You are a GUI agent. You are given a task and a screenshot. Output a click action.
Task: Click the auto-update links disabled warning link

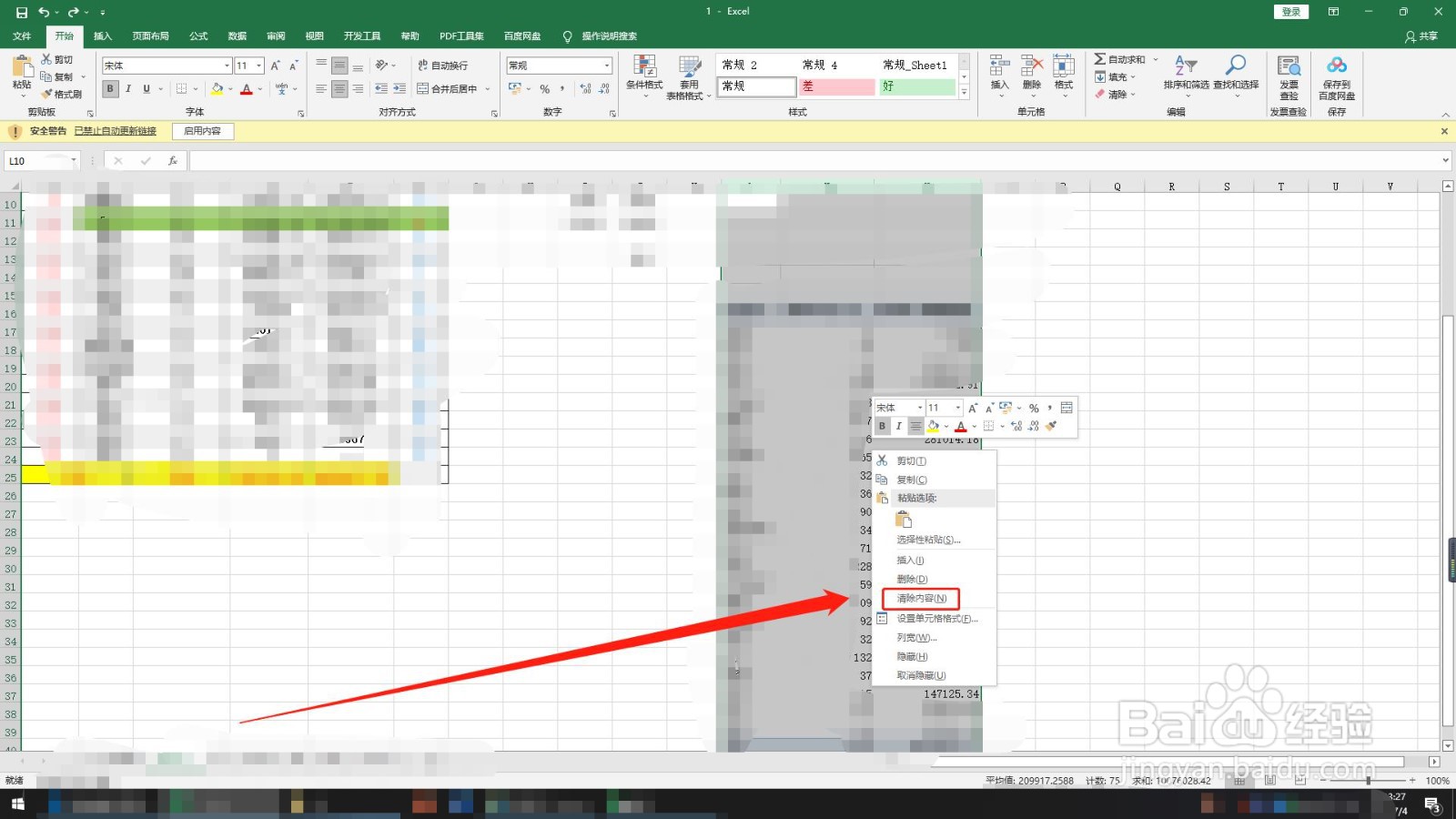(115, 131)
